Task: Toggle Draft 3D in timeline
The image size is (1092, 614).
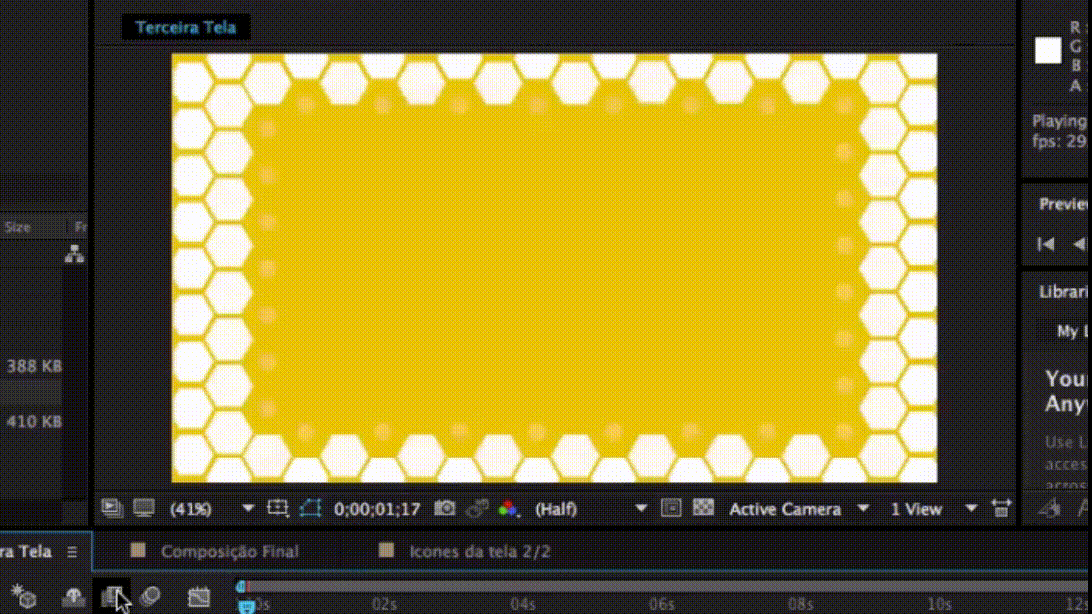Action: click(x=23, y=597)
